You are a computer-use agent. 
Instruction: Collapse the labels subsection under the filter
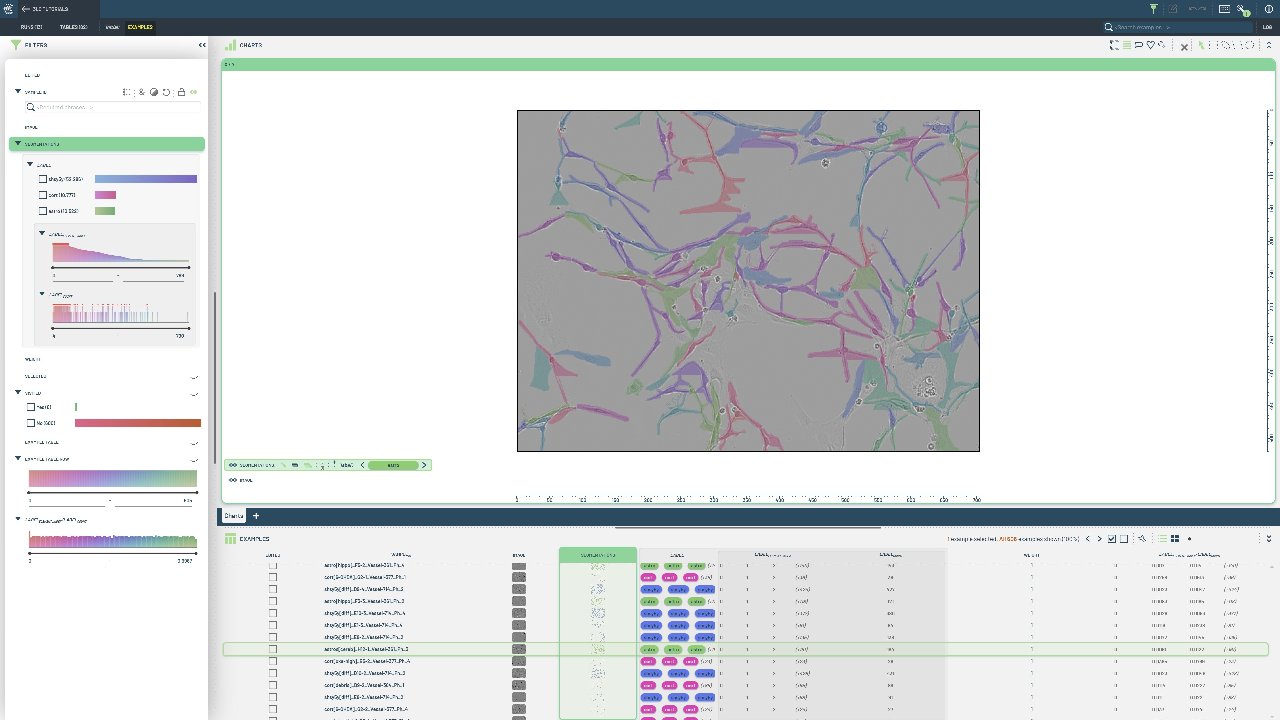[x=30, y=164]
